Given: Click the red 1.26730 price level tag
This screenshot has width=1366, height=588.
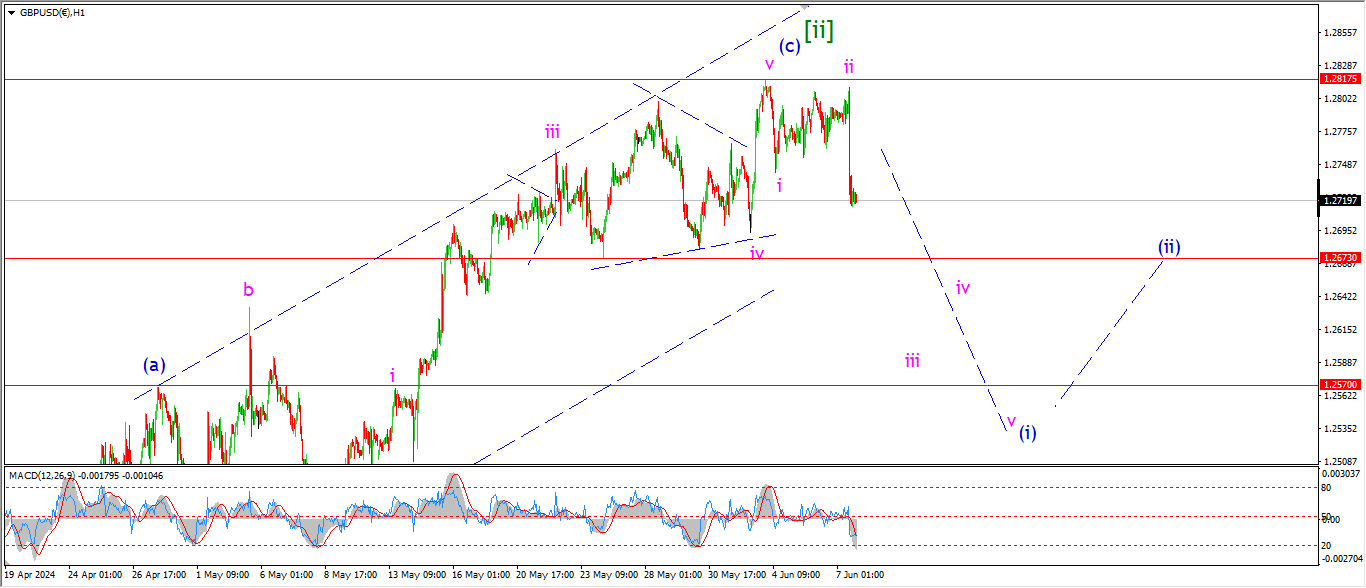Looking at the screenshot, I should 1339,258.
